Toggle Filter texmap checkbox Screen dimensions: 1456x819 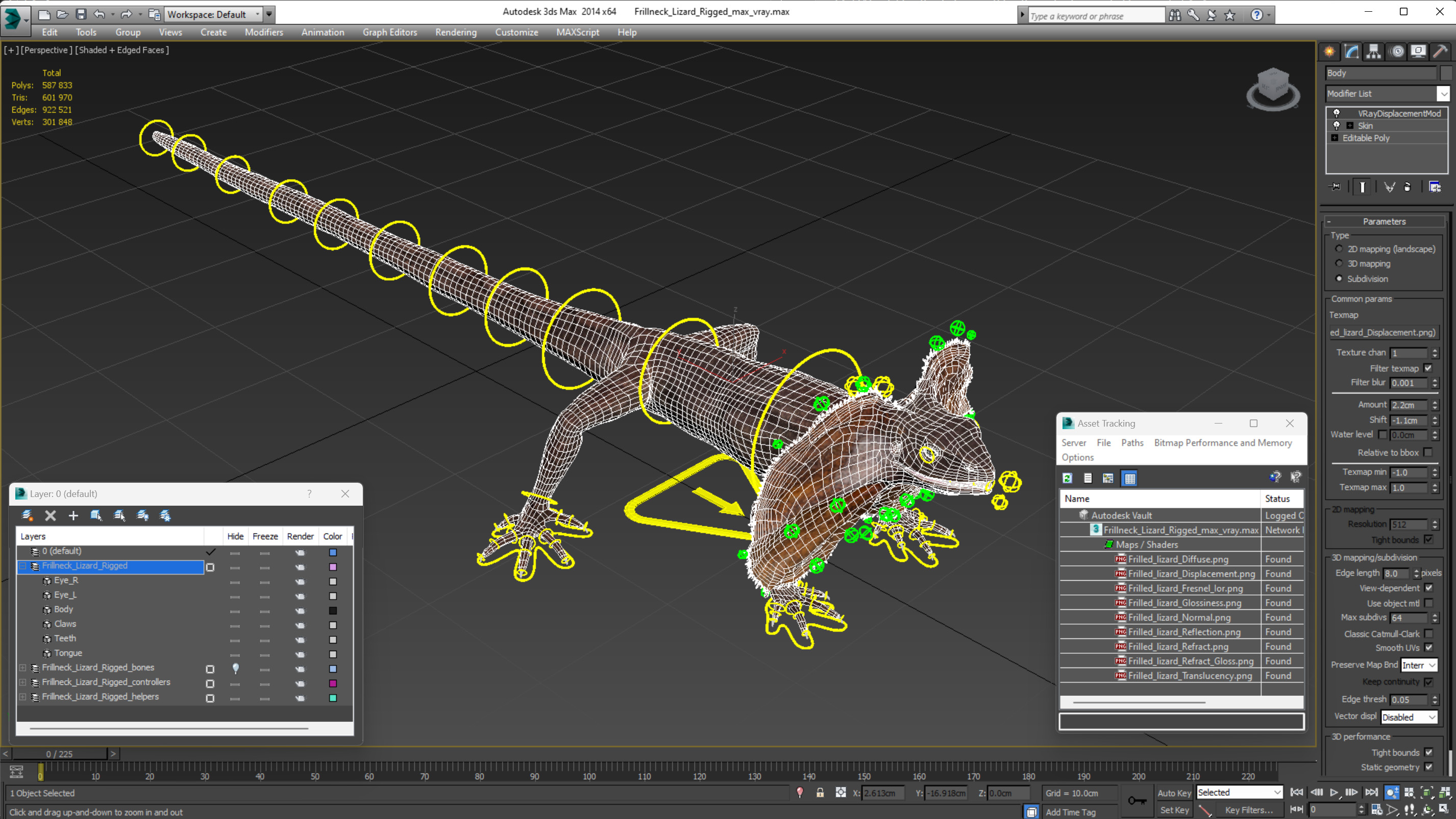coord(1428,368)
